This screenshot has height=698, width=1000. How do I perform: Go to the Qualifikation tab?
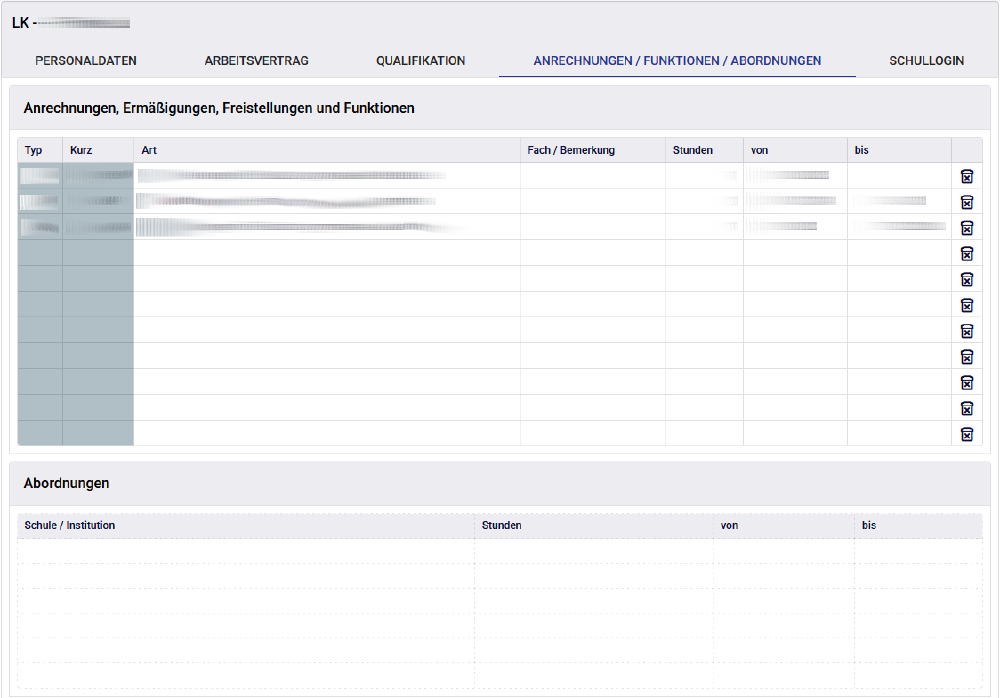(420, 61)
